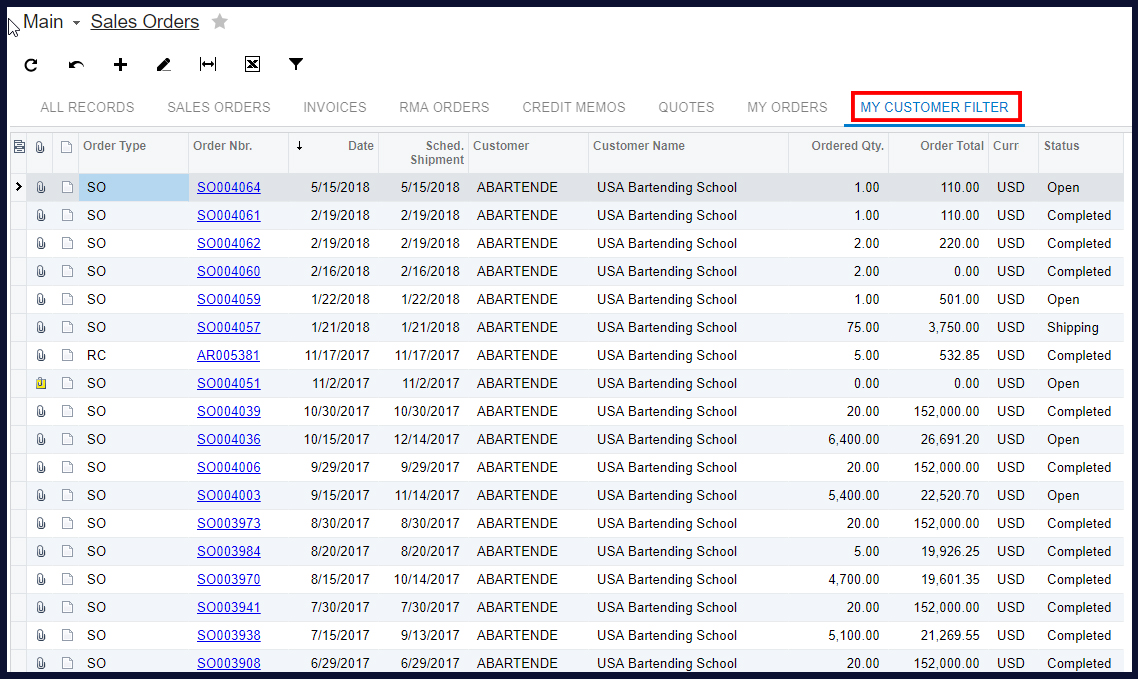Click the Fit to Screen icon
The height and width of the screenshot is (679, 1138).
point(208,65)
